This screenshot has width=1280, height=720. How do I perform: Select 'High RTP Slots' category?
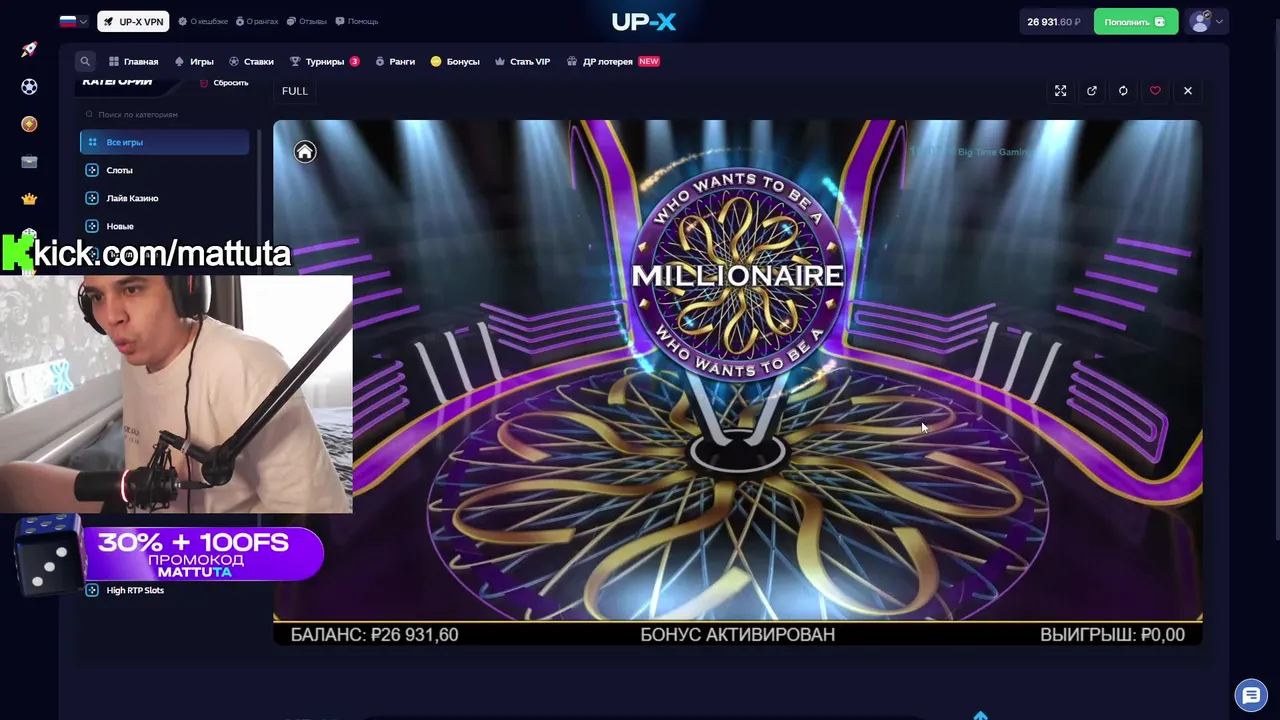[165, 590]
